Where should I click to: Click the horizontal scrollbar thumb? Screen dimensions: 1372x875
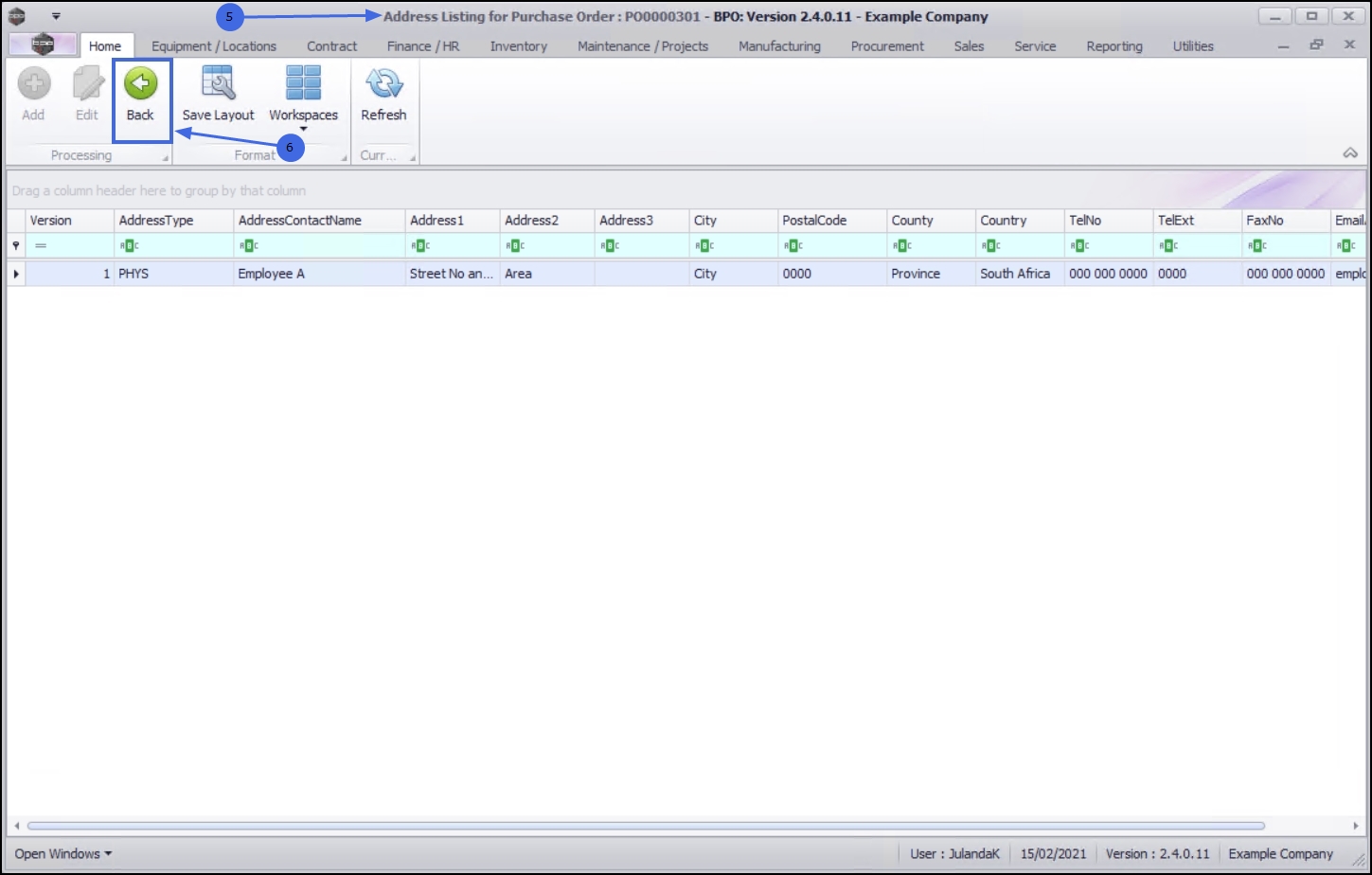click(x=646, y=826)
